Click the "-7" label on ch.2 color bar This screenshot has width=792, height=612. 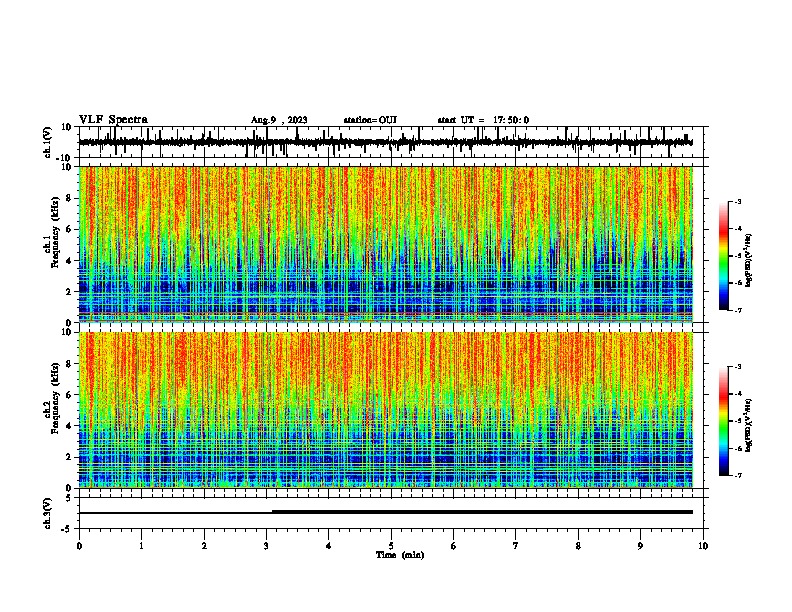point(738,476)
